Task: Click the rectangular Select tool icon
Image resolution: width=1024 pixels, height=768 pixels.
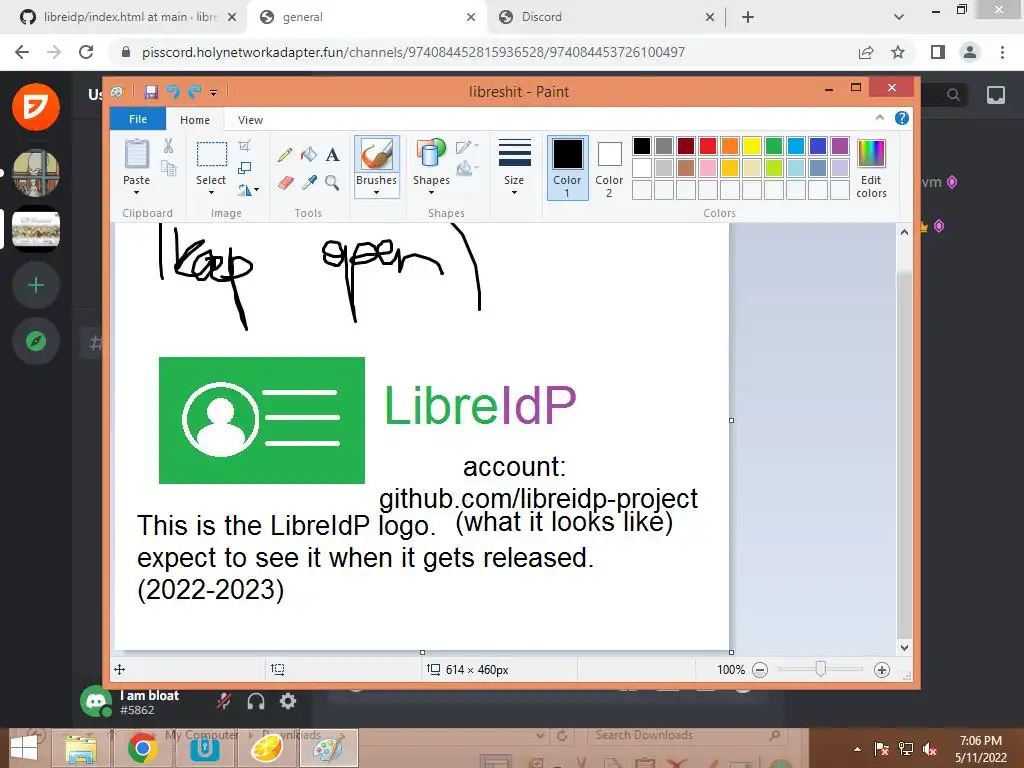Action: (212, 155)
